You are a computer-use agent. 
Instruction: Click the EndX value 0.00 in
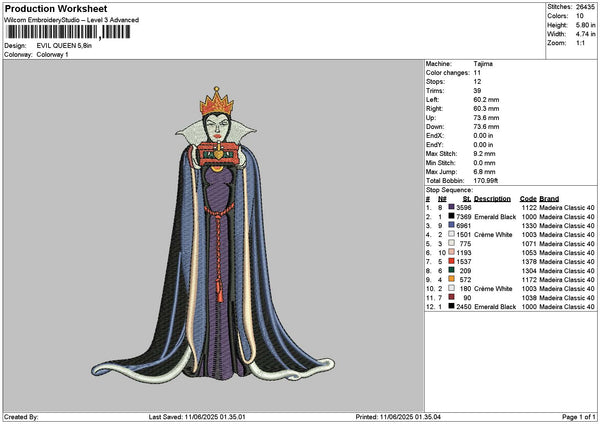483,135
